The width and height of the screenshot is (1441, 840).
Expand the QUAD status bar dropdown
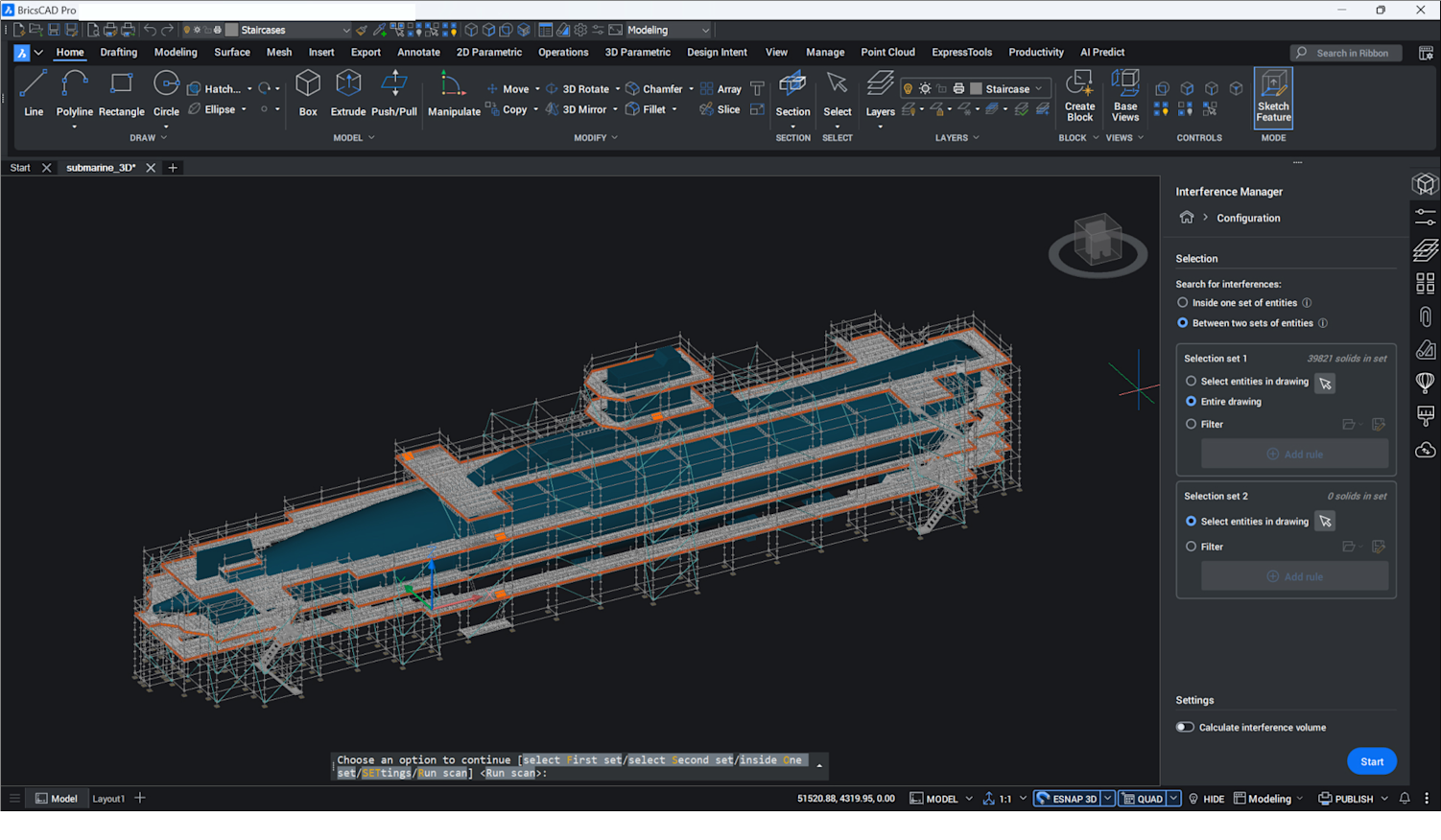pyautogui.click(x=1172, y=798)
